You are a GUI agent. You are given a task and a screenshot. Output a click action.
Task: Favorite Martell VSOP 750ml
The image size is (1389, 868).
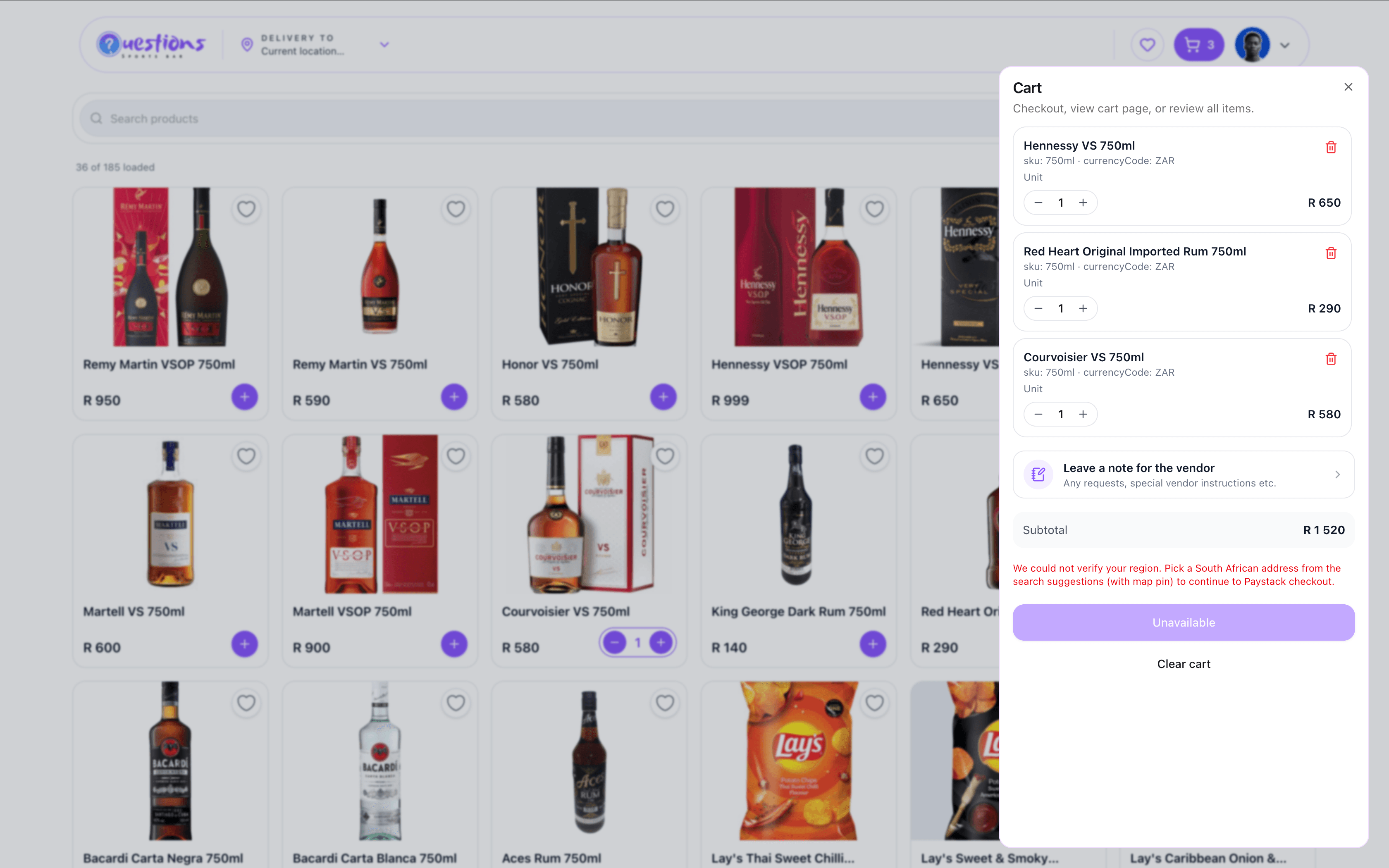coord(456,456)
